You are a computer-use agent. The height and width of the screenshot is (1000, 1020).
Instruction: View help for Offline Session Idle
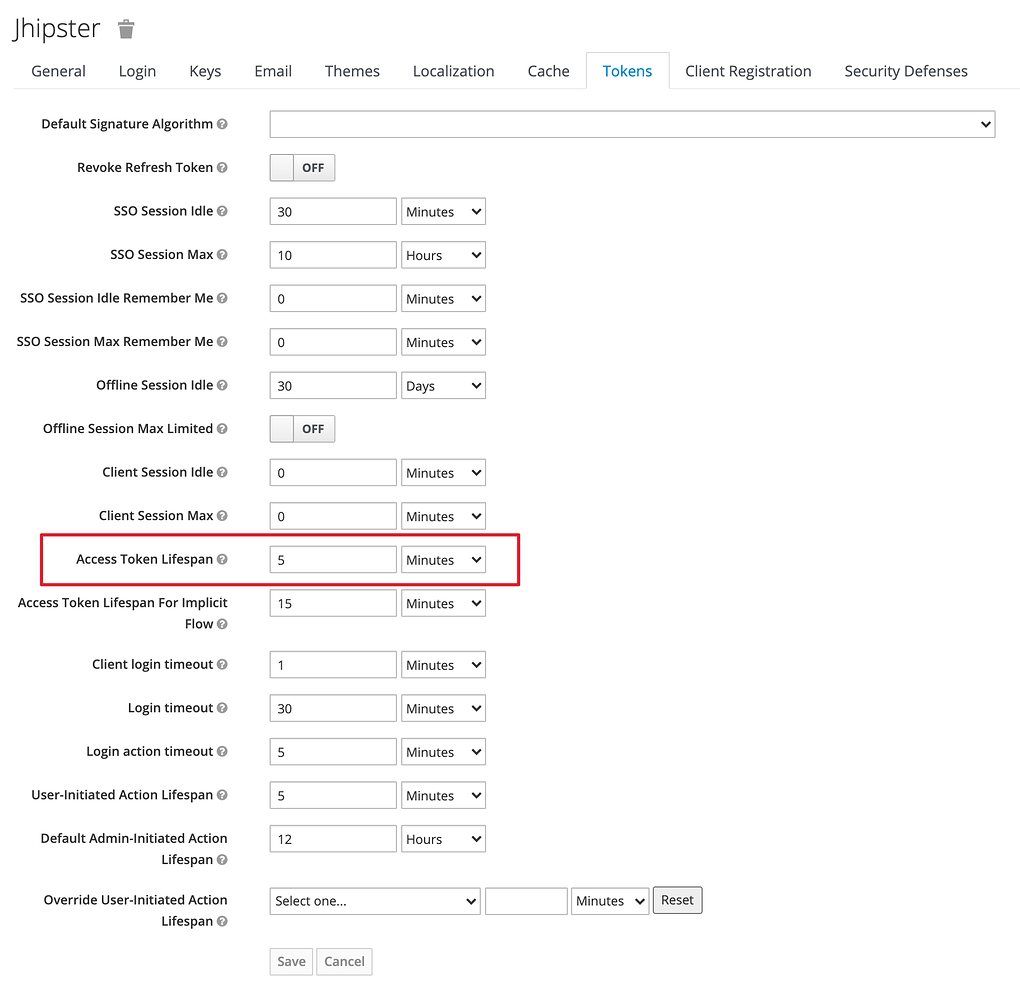pyautogui.click(x=222, y=385)
